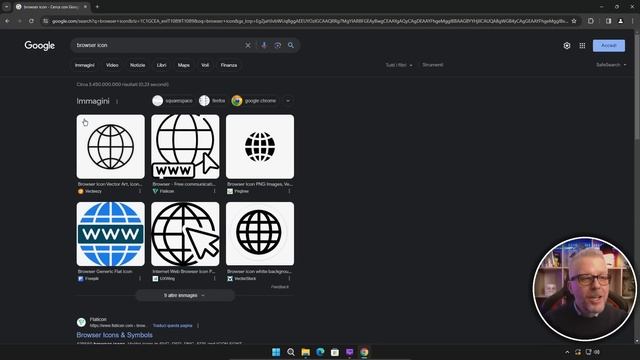
Task: Click the Feedback link under images
Action: click(x=280, y=287)
